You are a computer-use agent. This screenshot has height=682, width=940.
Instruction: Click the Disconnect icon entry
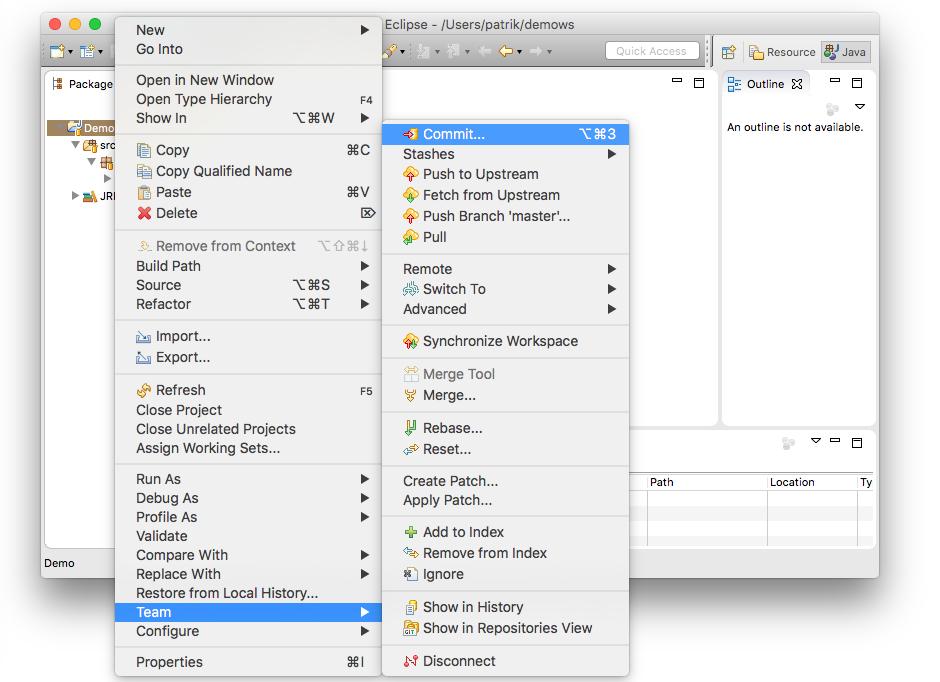[411, 662]
